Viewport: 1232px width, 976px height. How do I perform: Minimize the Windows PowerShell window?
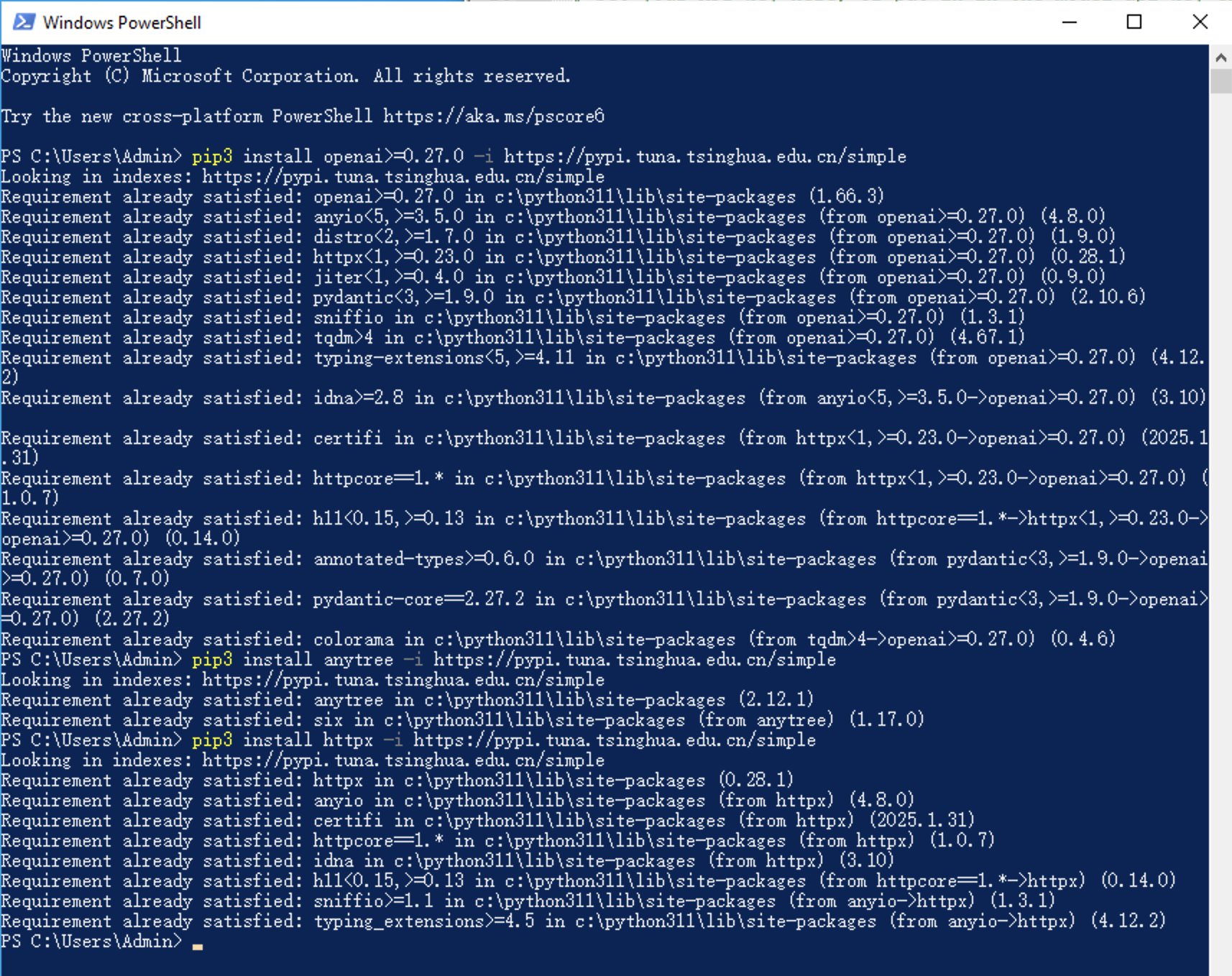(1070, 22)
